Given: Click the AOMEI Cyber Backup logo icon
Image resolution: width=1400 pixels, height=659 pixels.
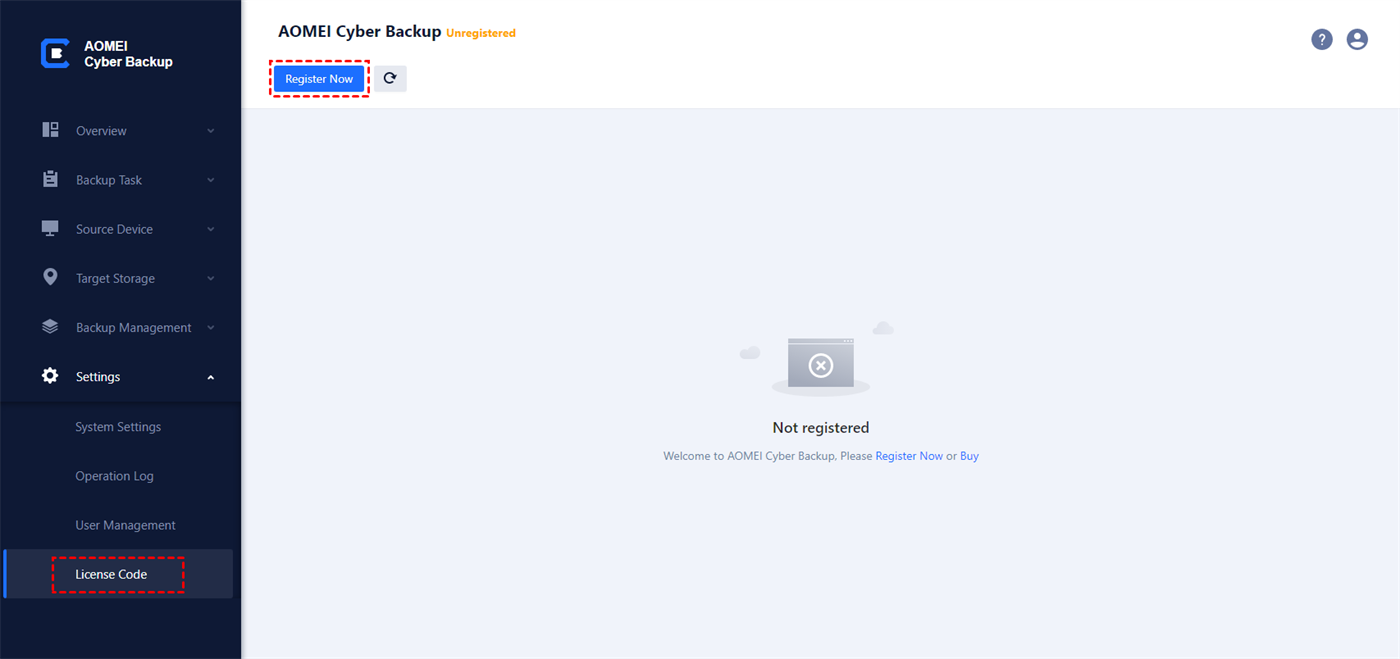Looking at the screenshot, I should (x=55, y=54).
